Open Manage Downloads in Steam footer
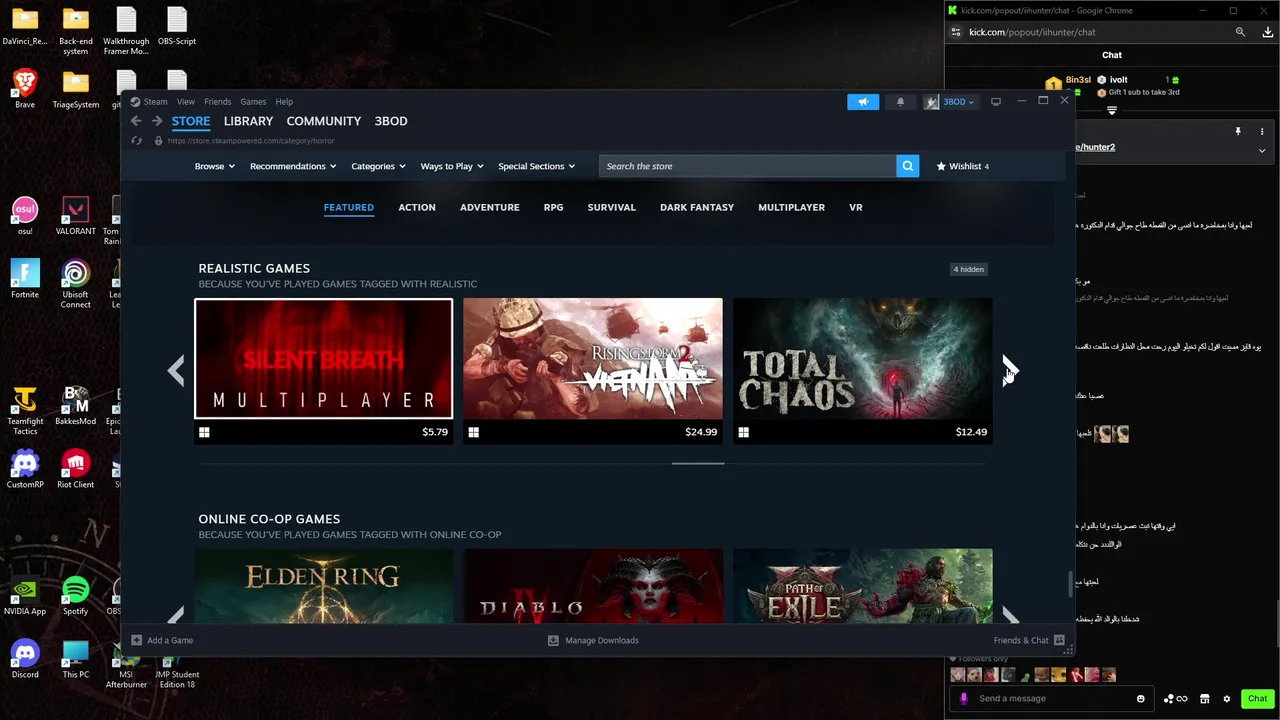Screen dimensions: 1280x720 (x=593, y=640)
